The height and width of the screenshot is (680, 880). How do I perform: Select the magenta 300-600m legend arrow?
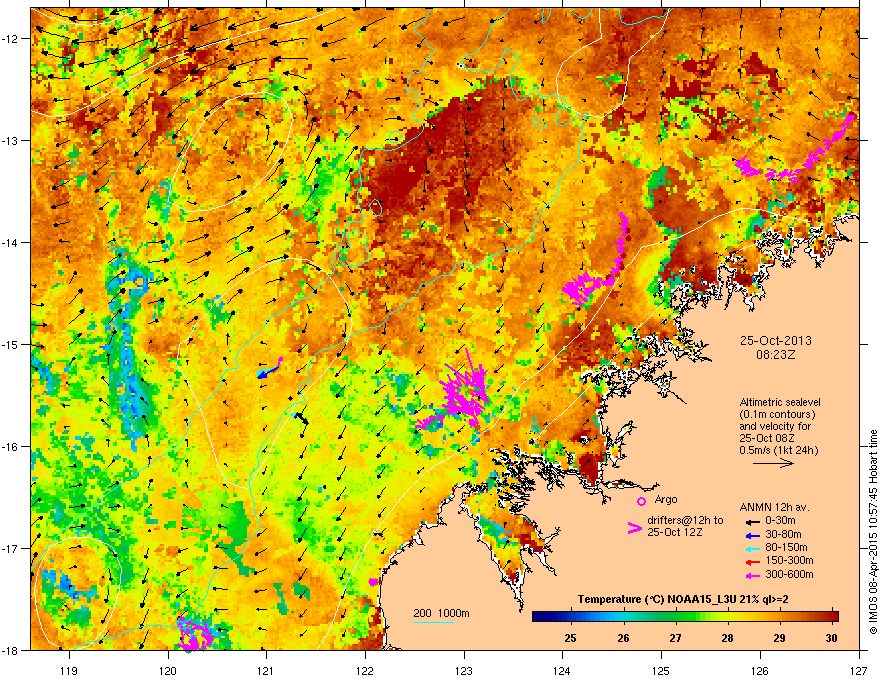[x=752, y=576]
